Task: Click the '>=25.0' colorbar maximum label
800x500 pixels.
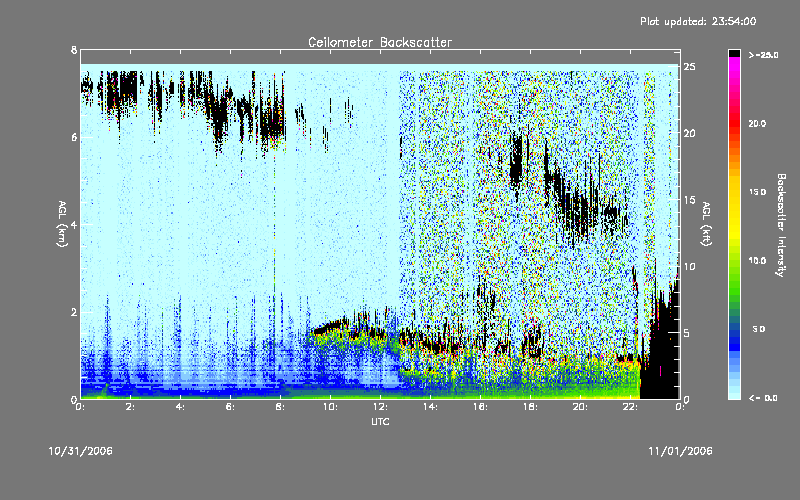Action: [763, 55]
